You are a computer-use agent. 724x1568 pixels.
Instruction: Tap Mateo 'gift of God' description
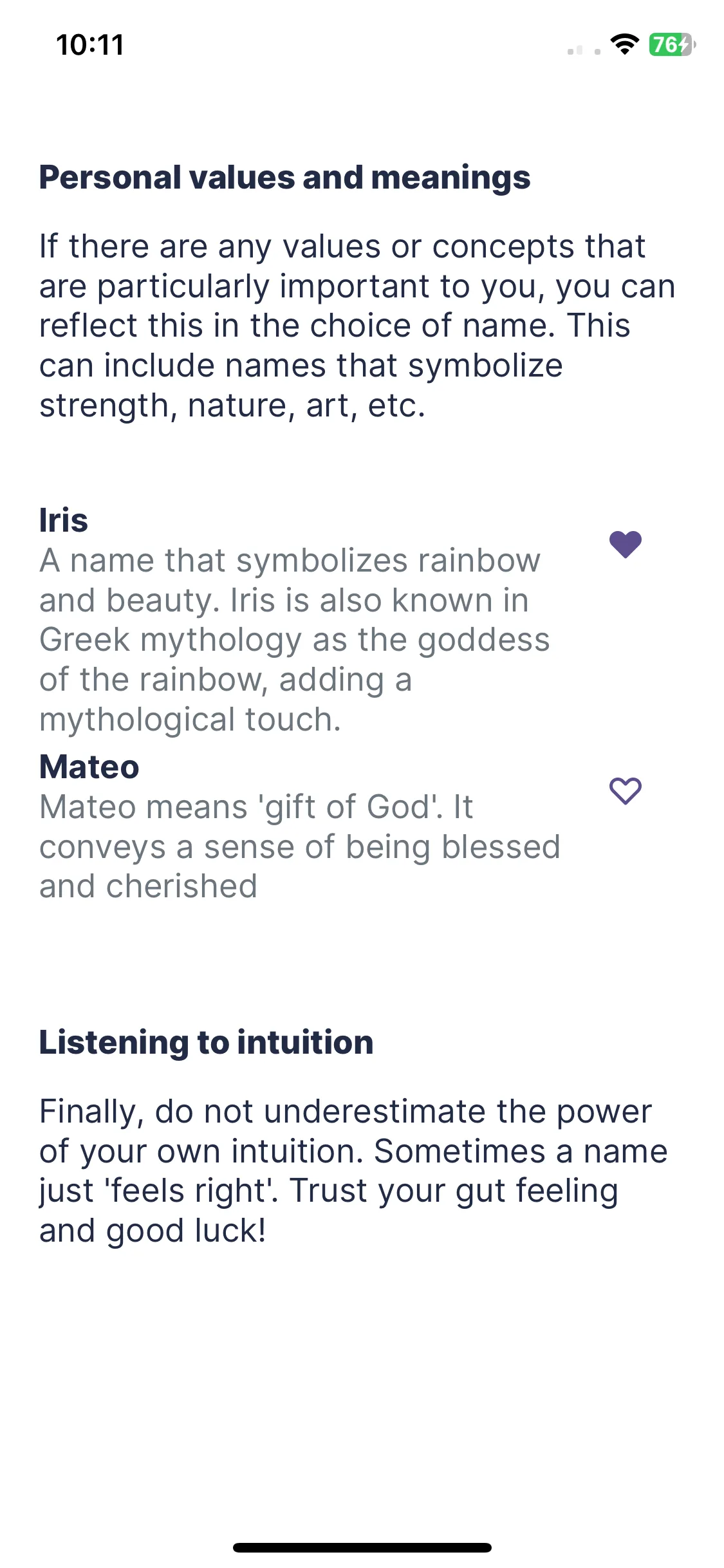click(299, 846)
